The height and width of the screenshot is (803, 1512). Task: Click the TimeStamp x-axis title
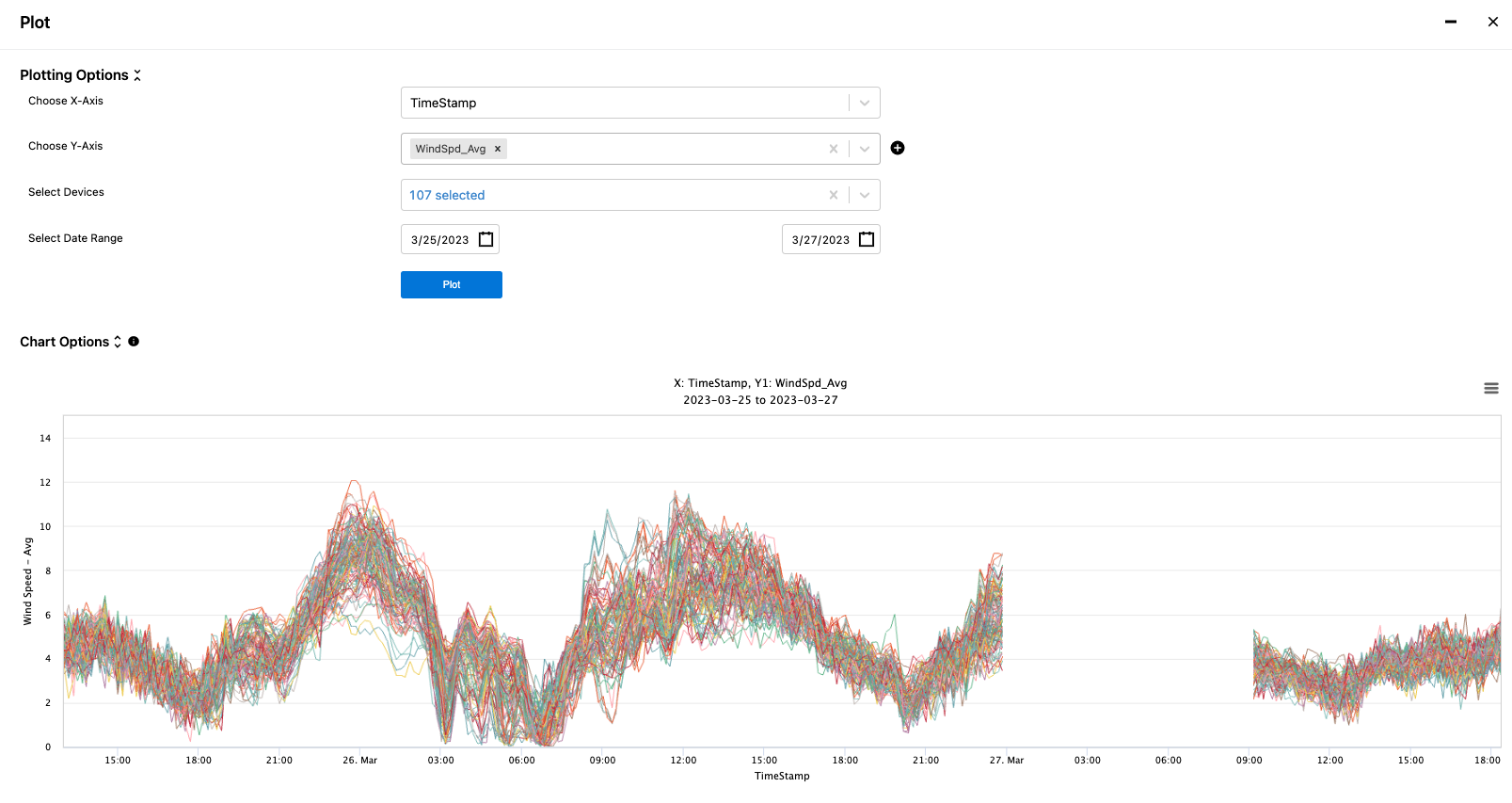(782, 776)
